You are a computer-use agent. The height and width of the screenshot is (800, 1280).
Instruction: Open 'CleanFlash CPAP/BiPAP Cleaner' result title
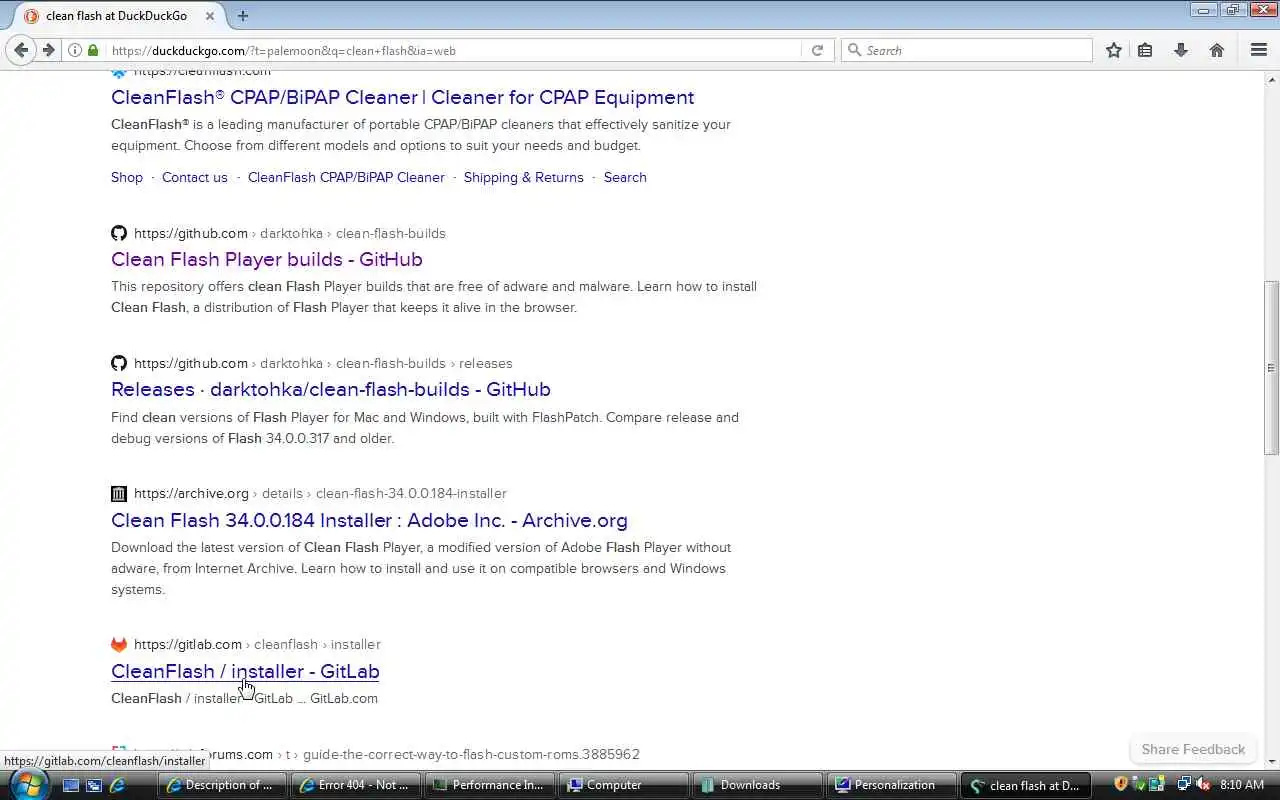[x=402, y=97]
